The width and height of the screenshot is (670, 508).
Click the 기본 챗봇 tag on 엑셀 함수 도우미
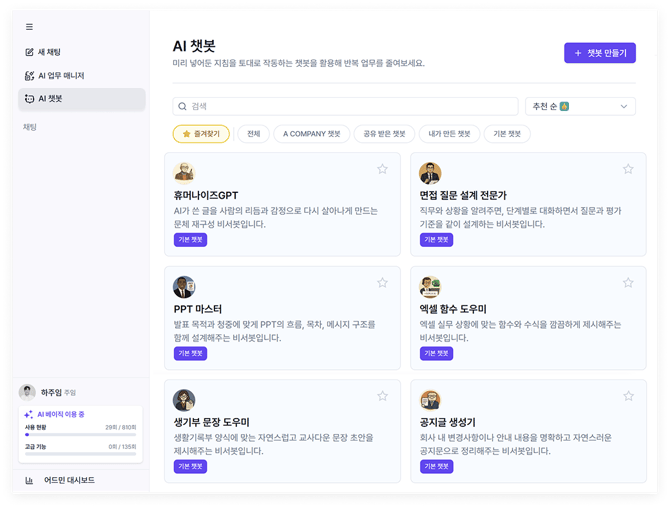click(436, 354)
